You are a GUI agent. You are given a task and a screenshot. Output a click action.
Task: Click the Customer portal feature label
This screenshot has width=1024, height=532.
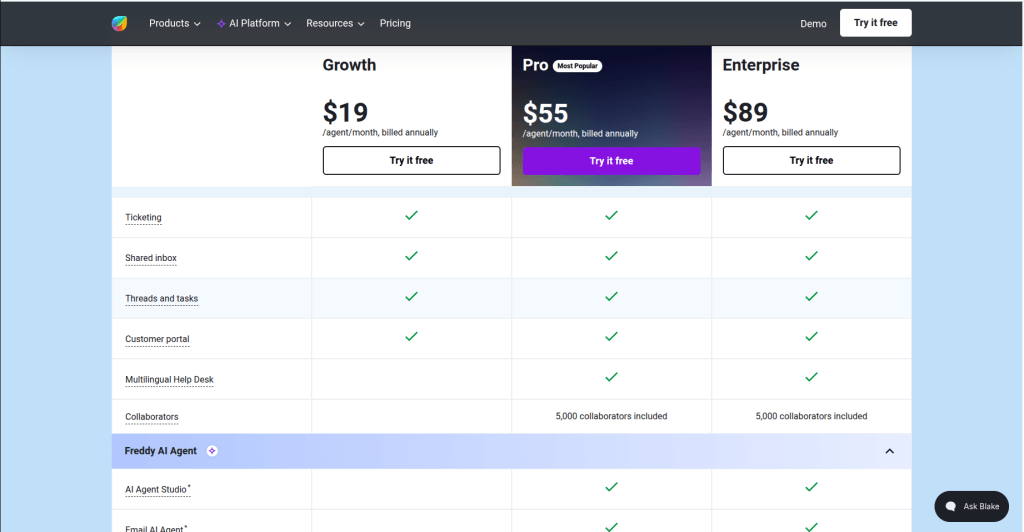click(x=157, y=339)
